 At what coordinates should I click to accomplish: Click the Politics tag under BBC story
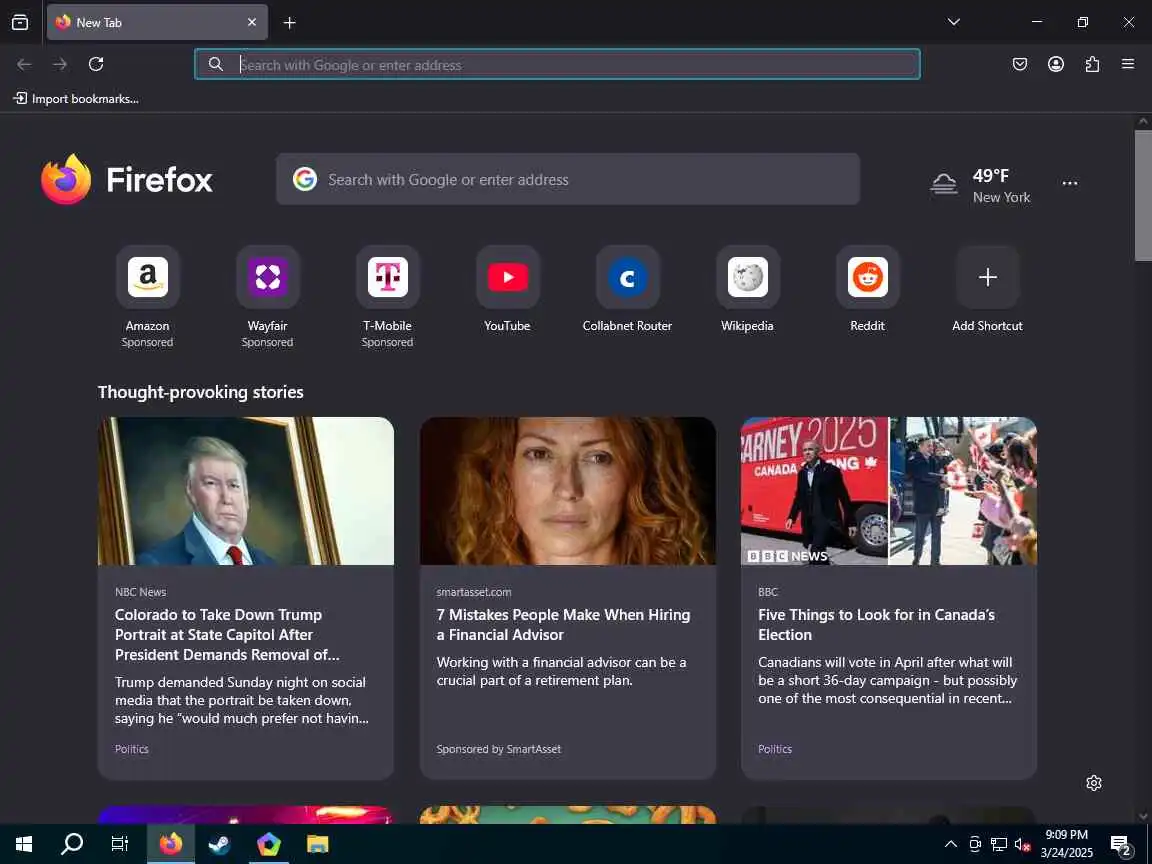click(x=775, y=749)
